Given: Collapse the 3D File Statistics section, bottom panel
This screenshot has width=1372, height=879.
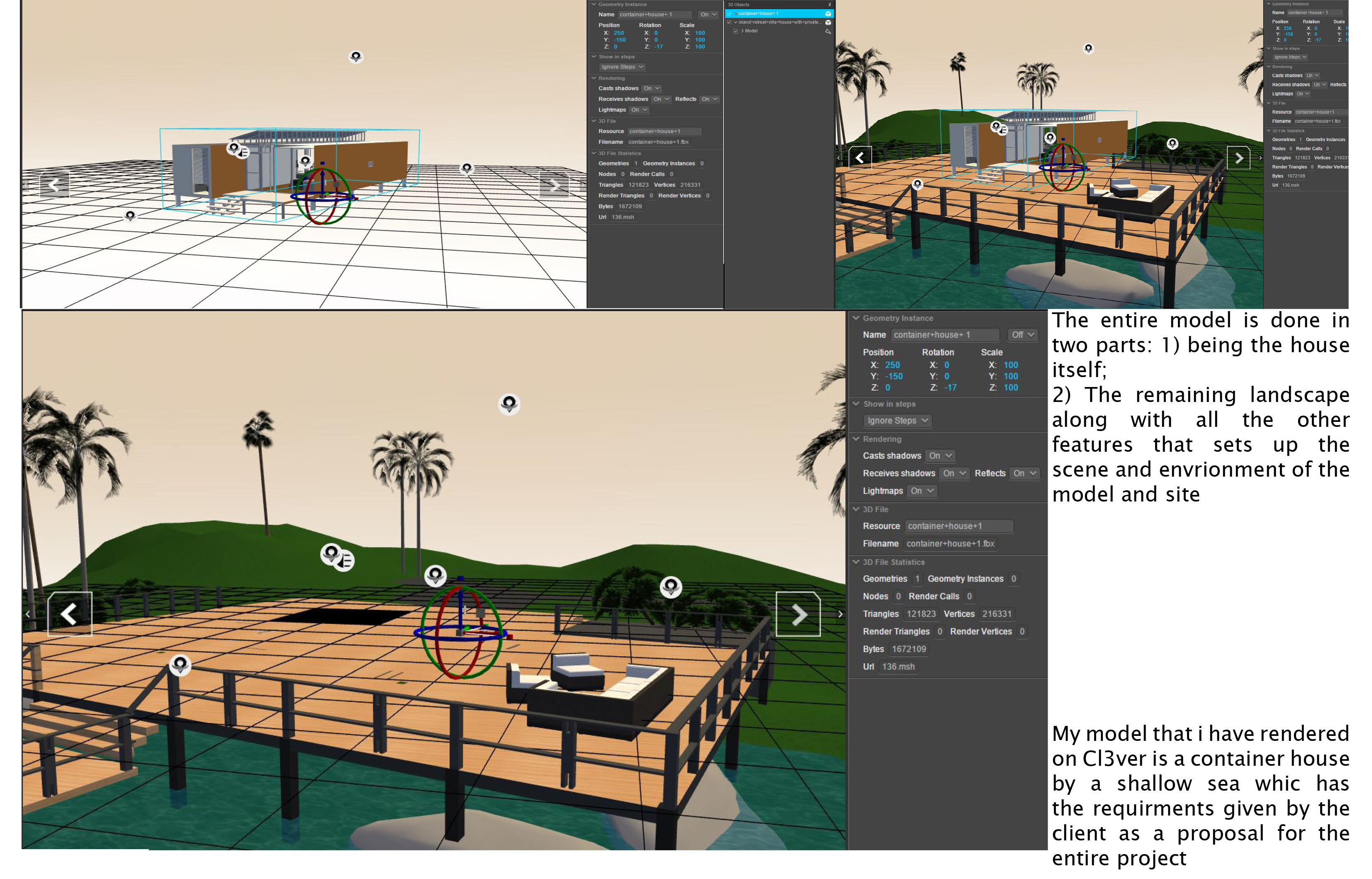Looking at the screenshot, I should pyautogui.click(x=856, y=562).
